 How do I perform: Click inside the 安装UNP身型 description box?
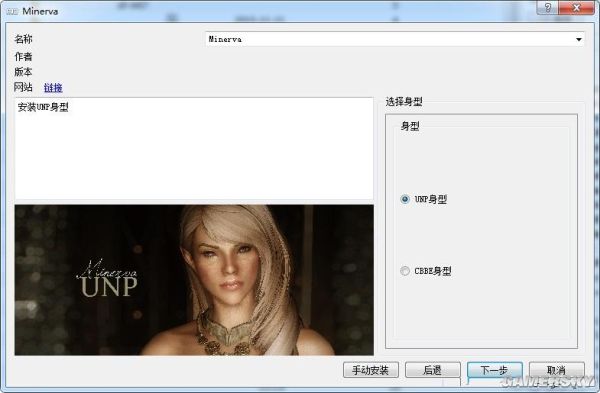[x=194, y=148]
